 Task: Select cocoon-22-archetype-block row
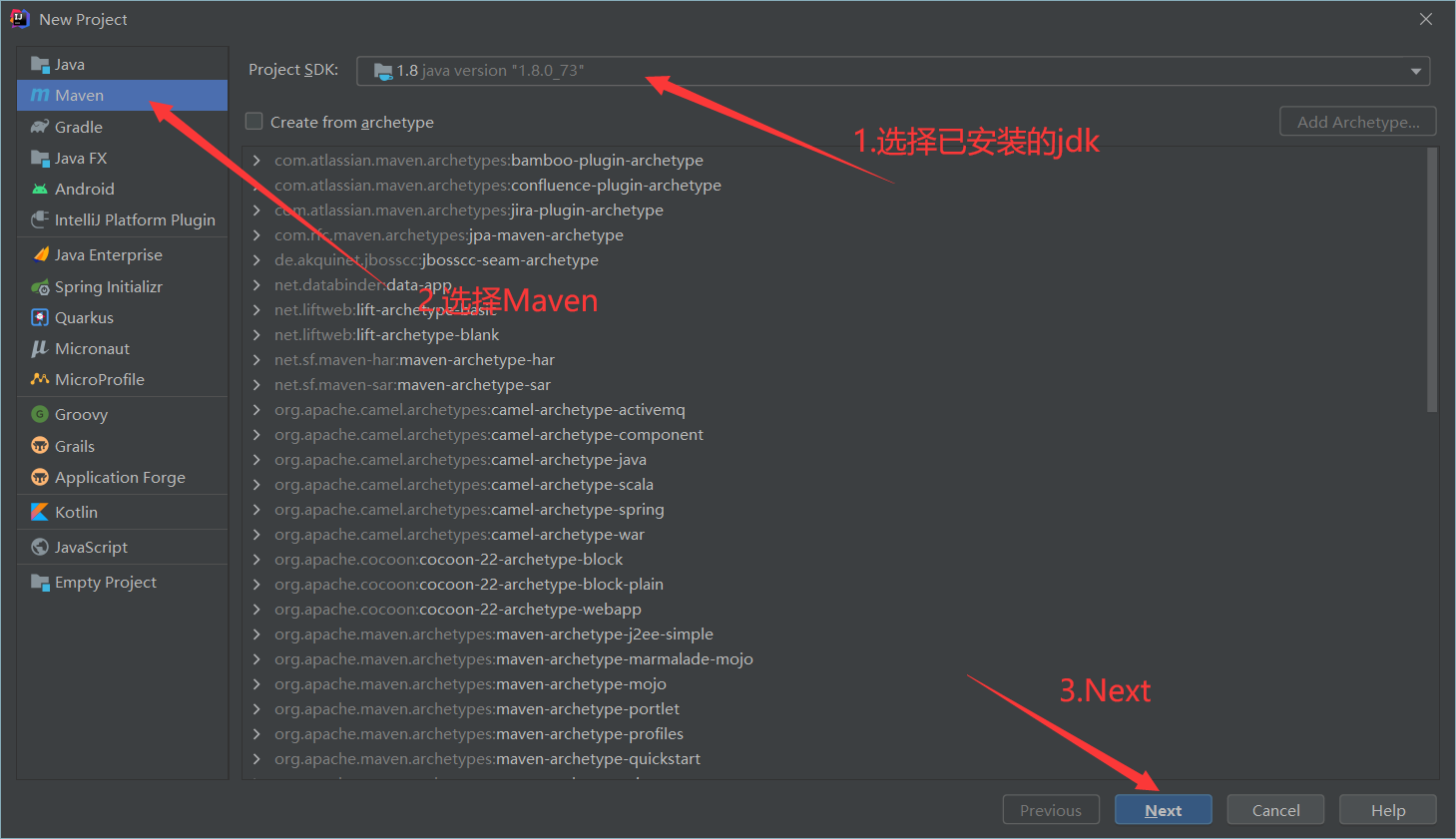[x=834, y=560]
